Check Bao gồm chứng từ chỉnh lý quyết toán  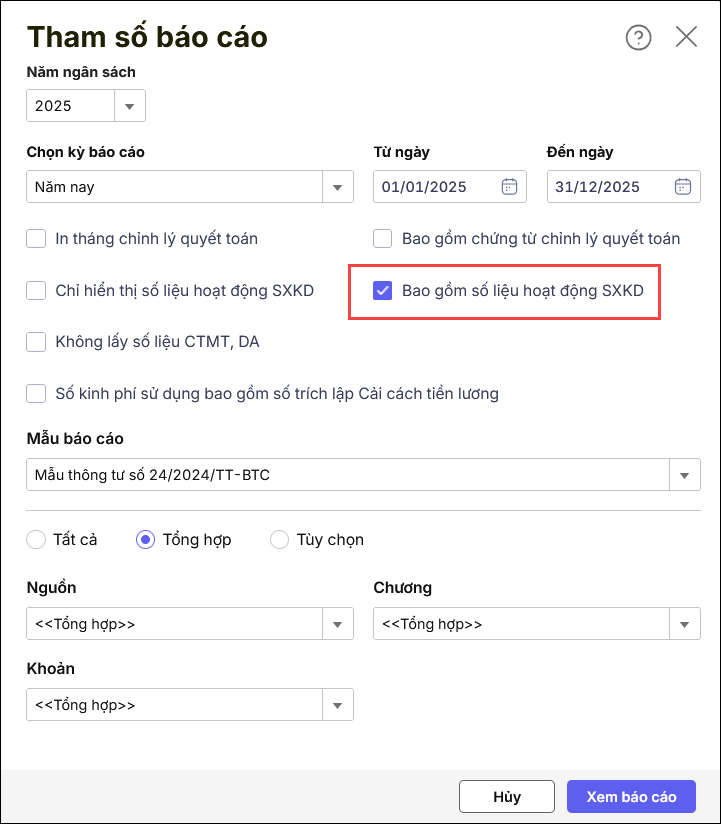tap(382, 239)
